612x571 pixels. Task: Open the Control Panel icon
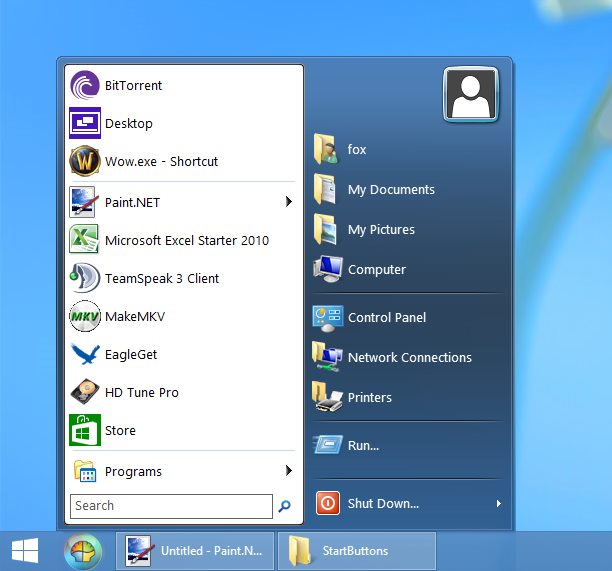328,318
